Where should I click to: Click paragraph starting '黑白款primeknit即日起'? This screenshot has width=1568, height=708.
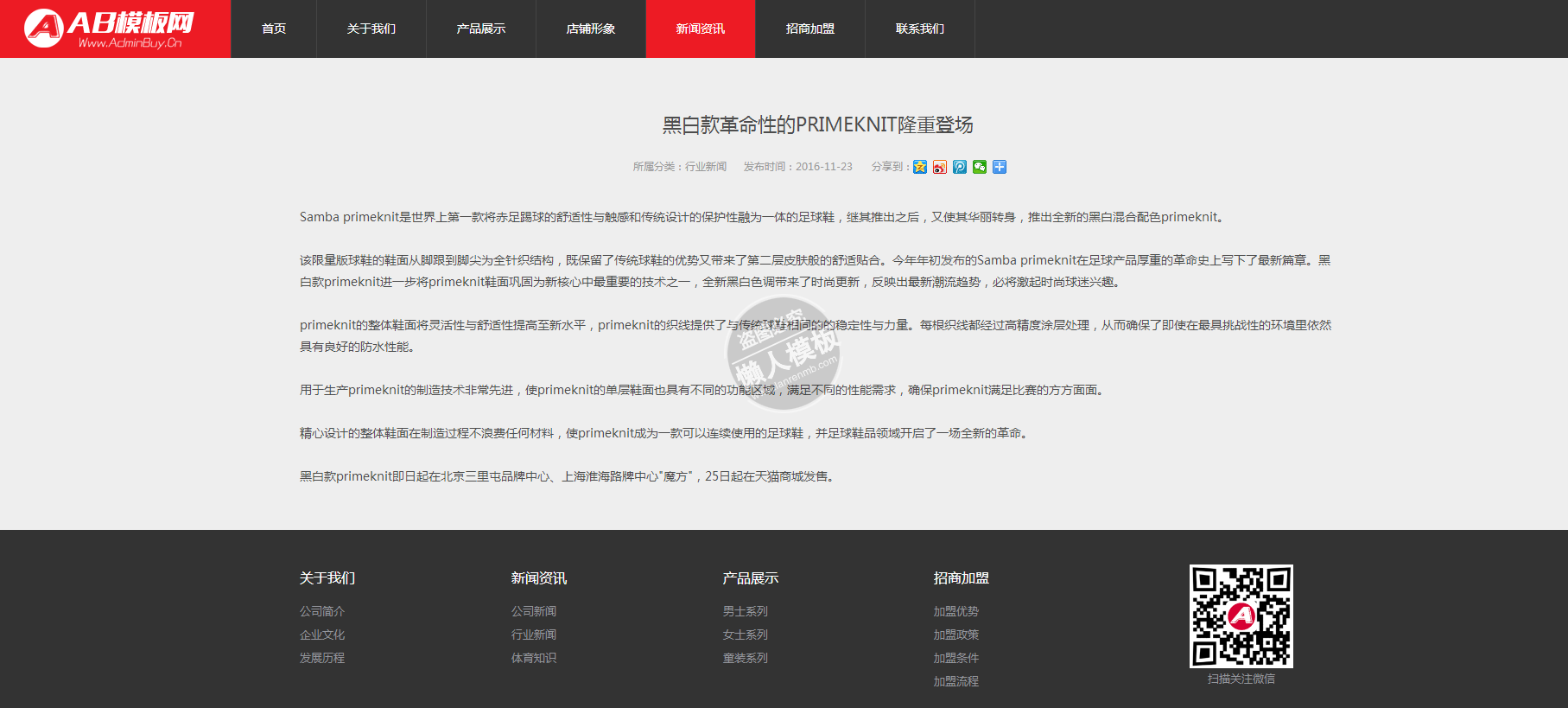tap(568, 476)
